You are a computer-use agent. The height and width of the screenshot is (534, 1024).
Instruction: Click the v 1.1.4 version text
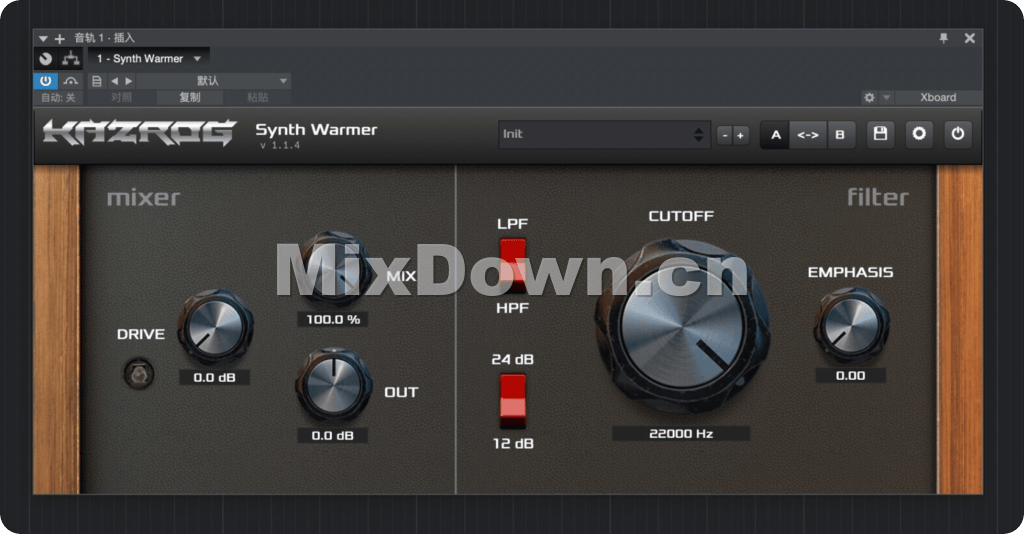coord(280,146)
